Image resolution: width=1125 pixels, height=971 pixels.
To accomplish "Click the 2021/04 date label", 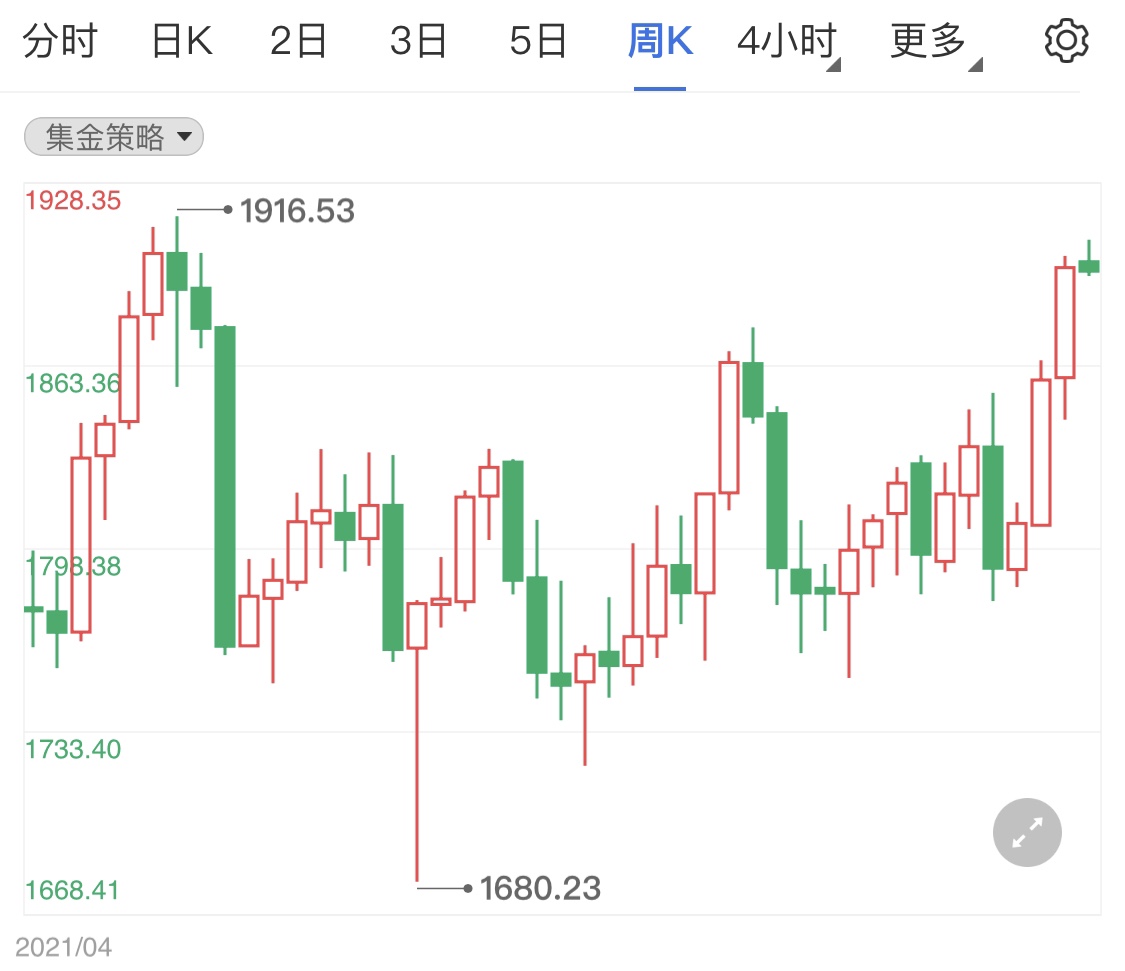I will pyautogui.click(x=64, y=947).
